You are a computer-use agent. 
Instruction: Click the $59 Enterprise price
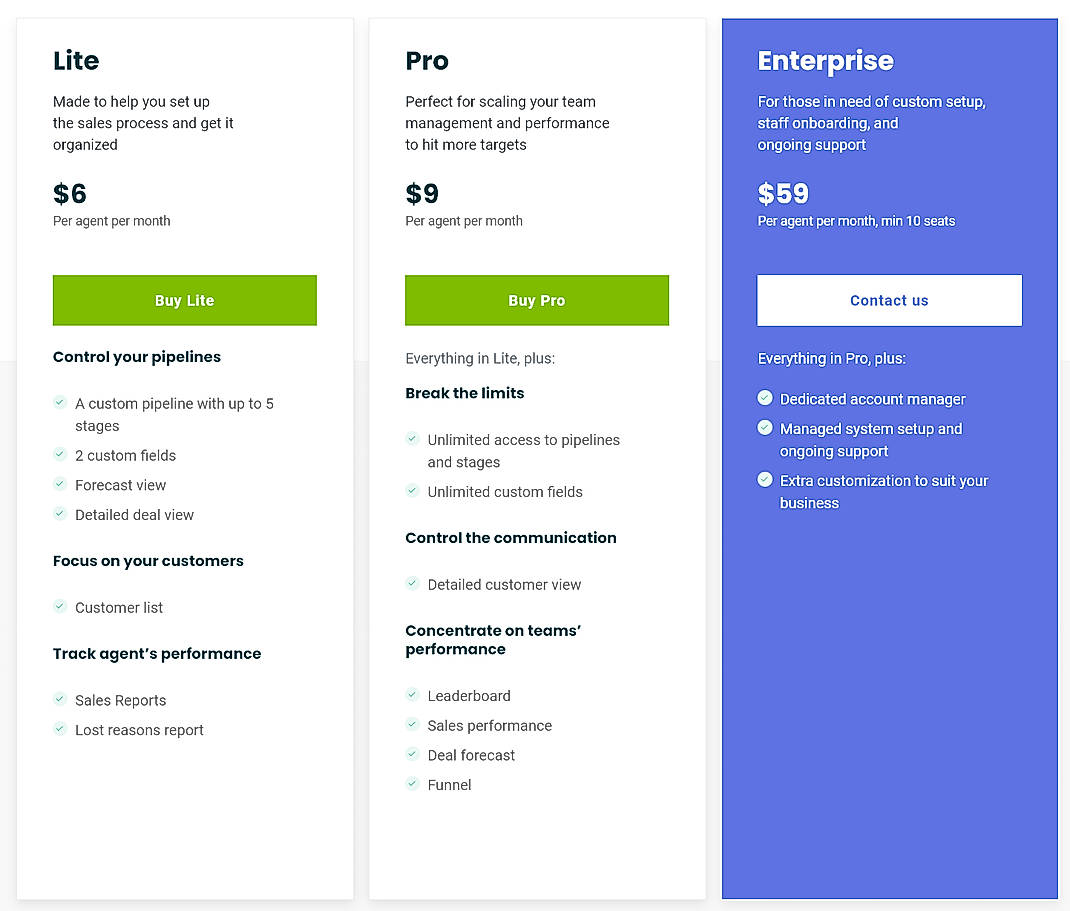coord(783,193)
